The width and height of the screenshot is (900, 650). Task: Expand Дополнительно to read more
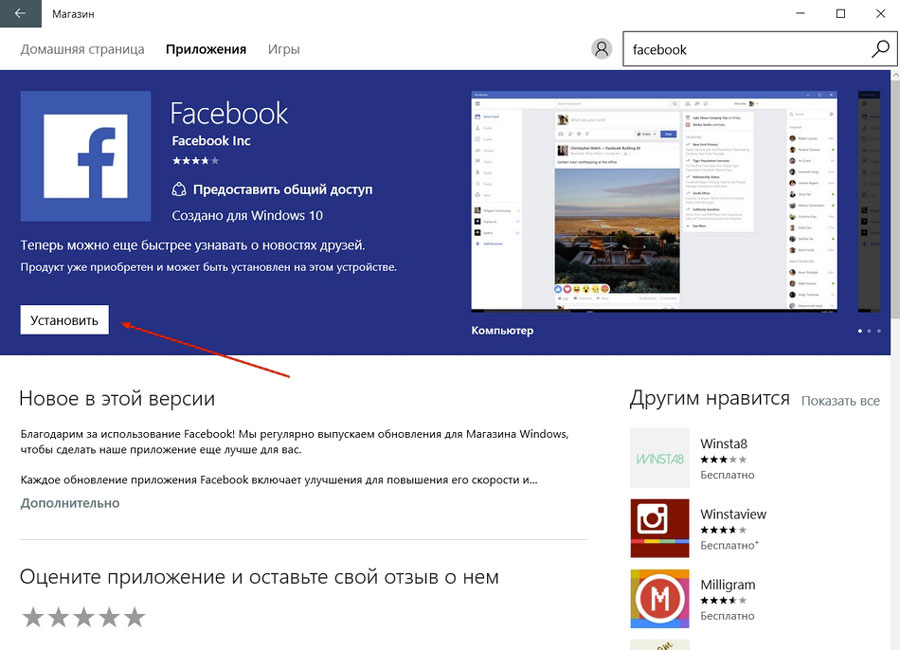click(70, 503)
